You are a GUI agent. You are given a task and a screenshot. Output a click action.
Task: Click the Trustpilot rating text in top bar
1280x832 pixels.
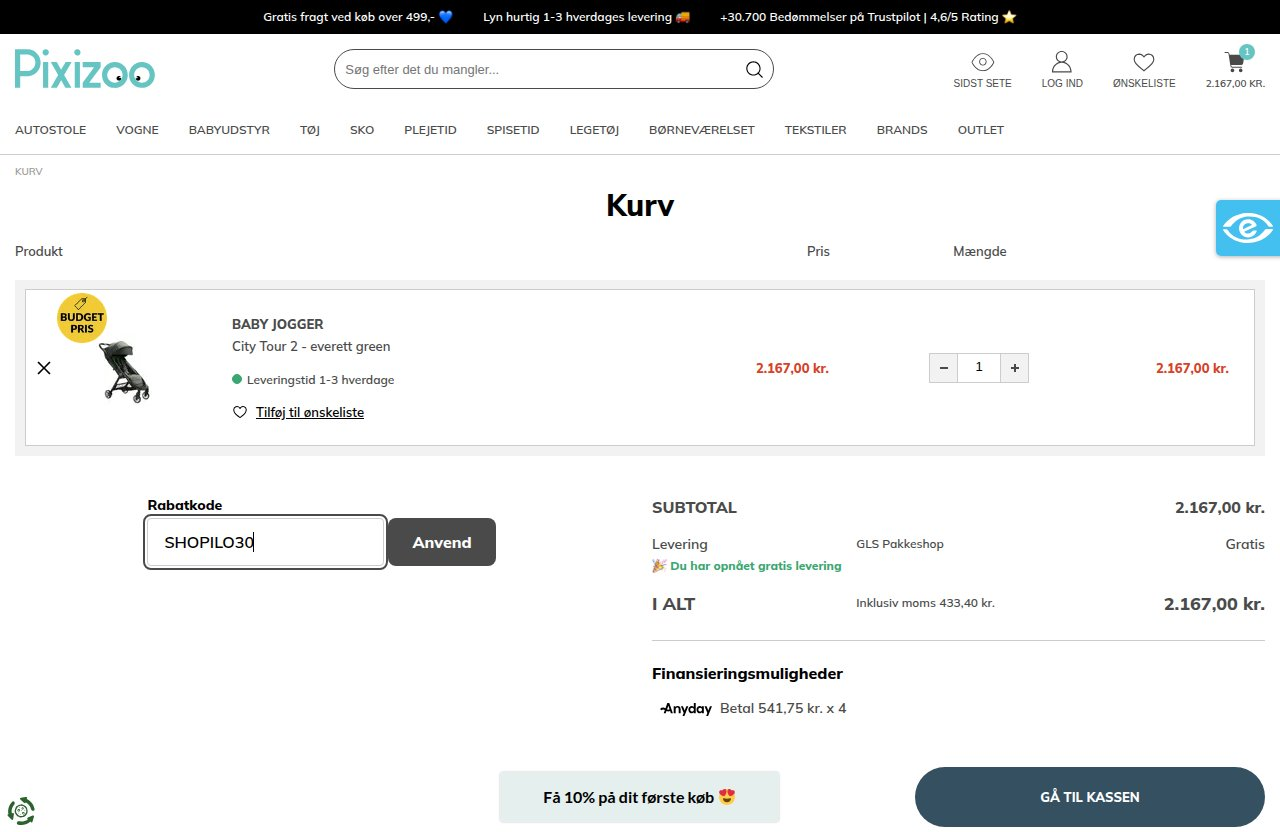[x=868, y=17]
